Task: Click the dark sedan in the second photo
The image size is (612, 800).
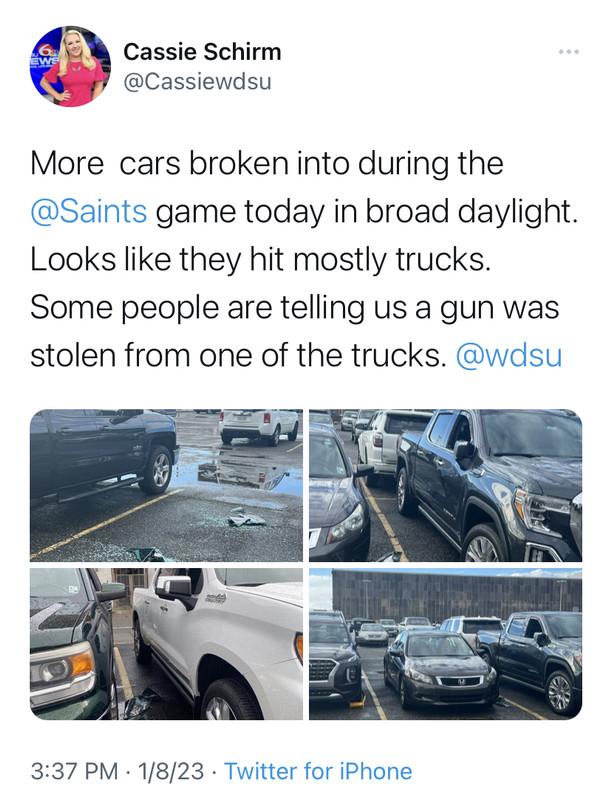Action: [339, 494]
